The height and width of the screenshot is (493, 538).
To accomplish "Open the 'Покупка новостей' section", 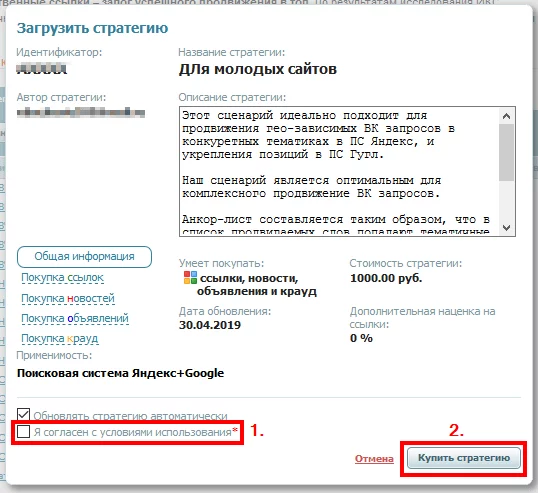I will (68, 298).
